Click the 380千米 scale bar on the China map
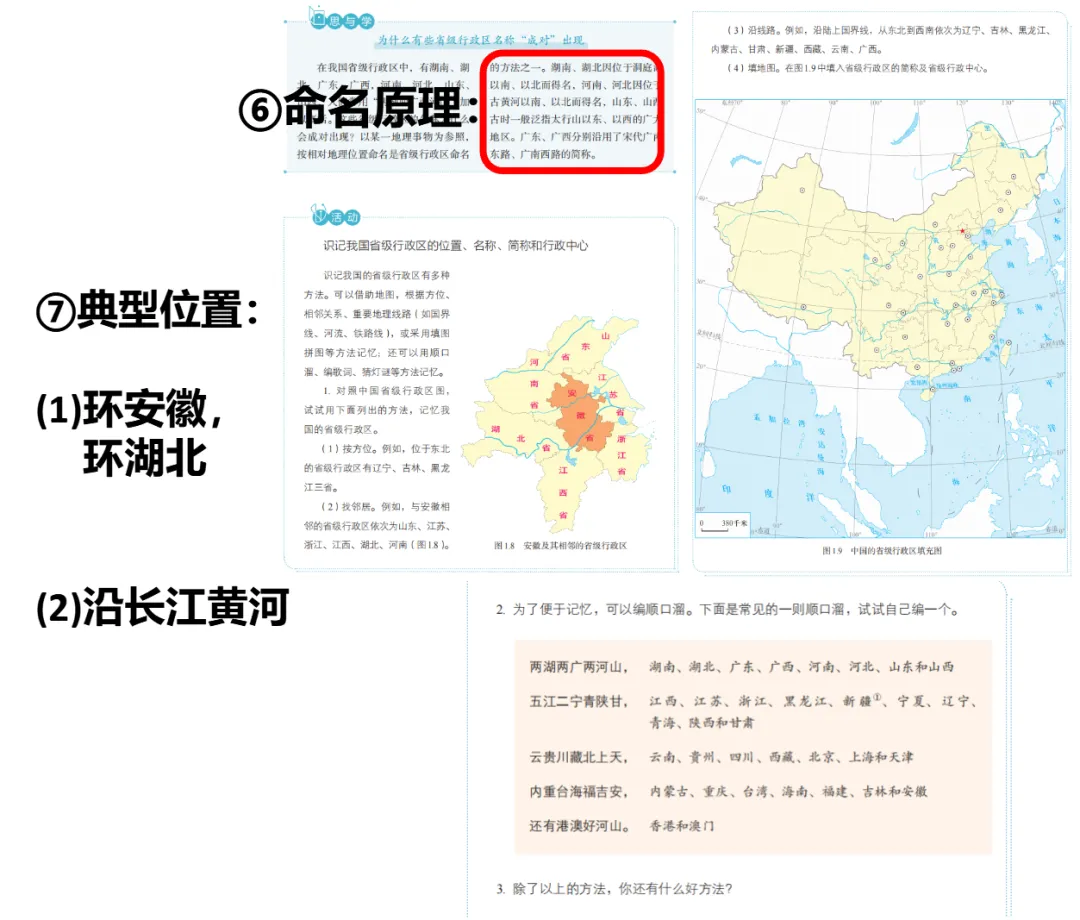 722,525
